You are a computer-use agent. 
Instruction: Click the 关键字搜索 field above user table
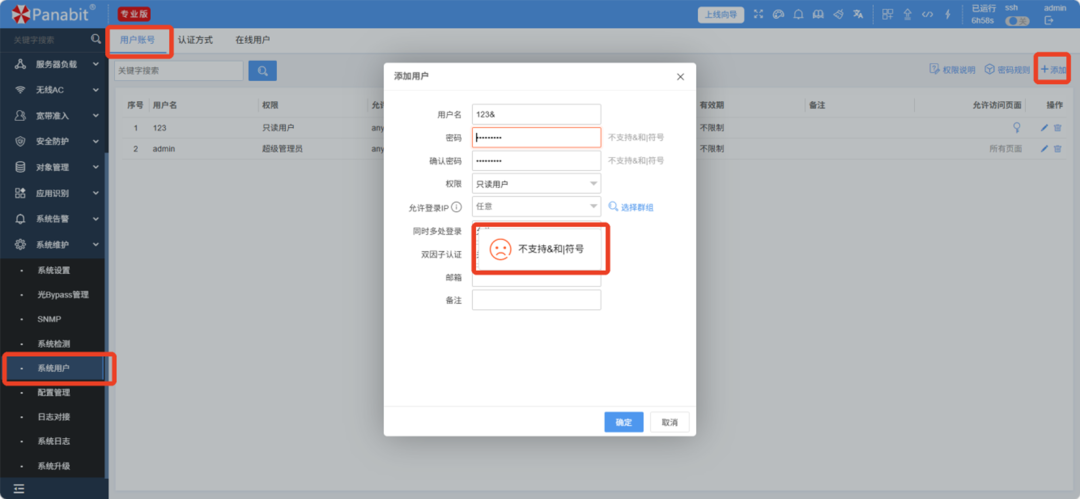[x=178, y=70]
